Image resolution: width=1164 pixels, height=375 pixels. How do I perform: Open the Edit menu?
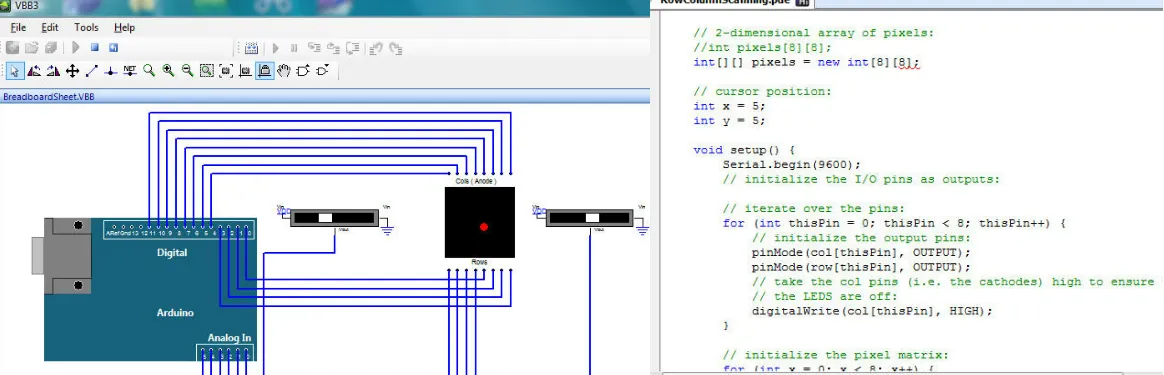(x=50, y=27)
